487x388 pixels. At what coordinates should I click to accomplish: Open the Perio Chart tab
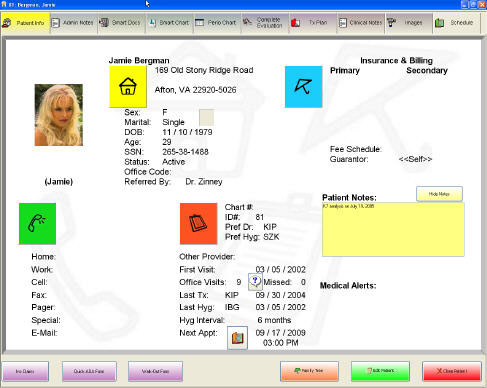tap(217, 23)
